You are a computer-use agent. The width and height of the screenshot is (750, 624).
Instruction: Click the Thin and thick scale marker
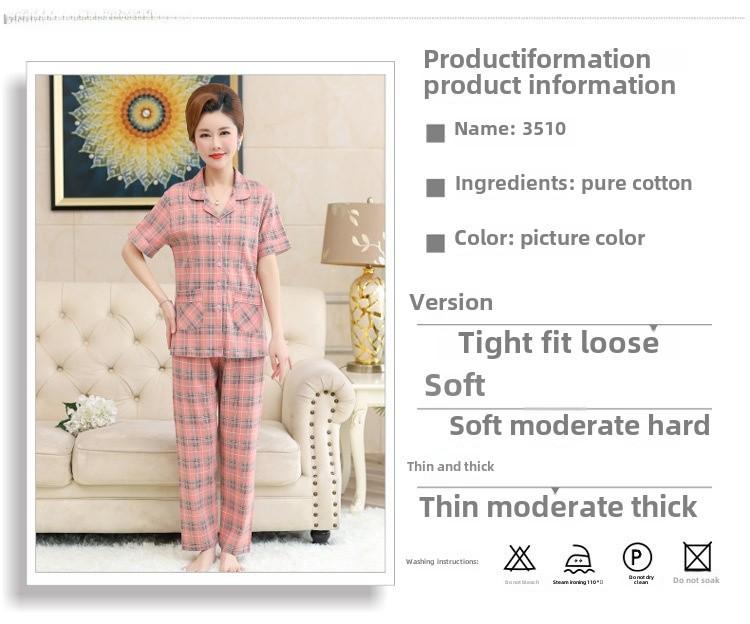click(x=555, y=491)
